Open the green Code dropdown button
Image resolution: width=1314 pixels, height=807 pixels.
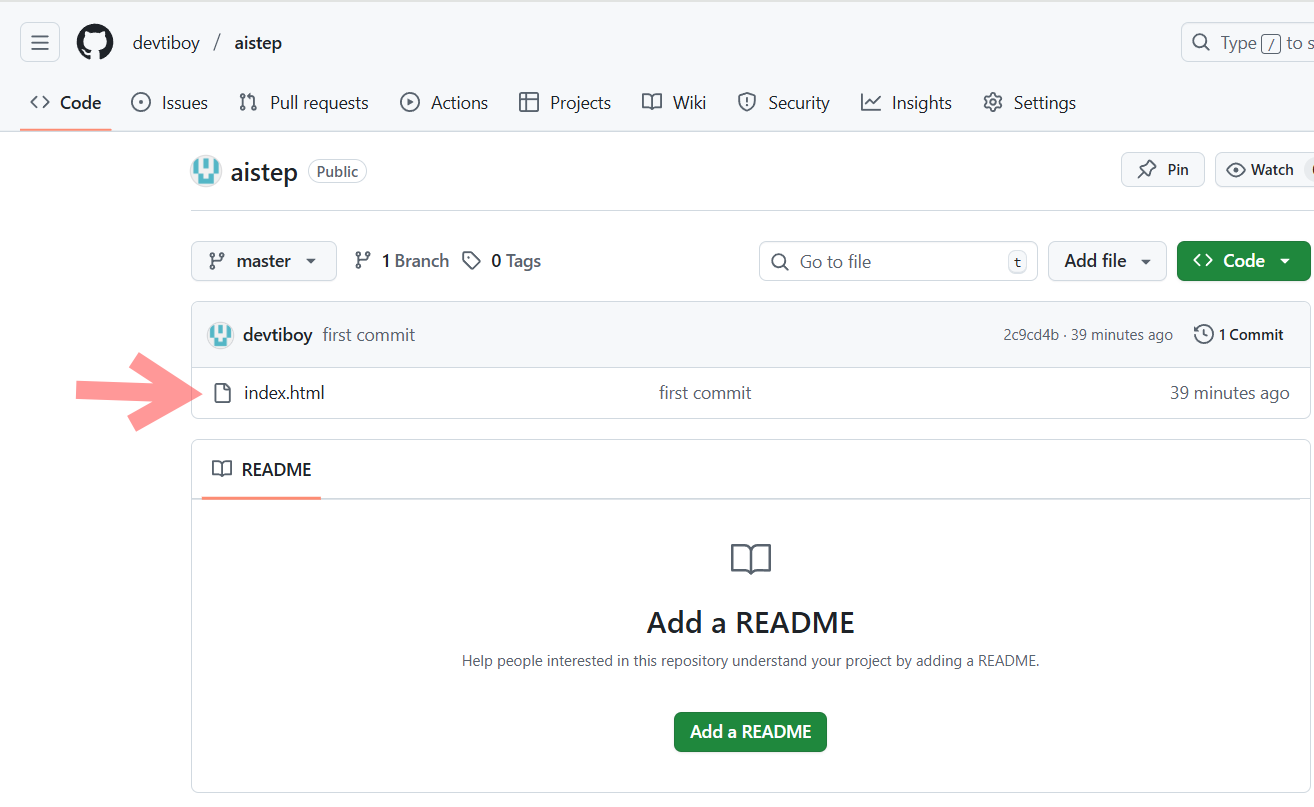tap(1243, 261)
